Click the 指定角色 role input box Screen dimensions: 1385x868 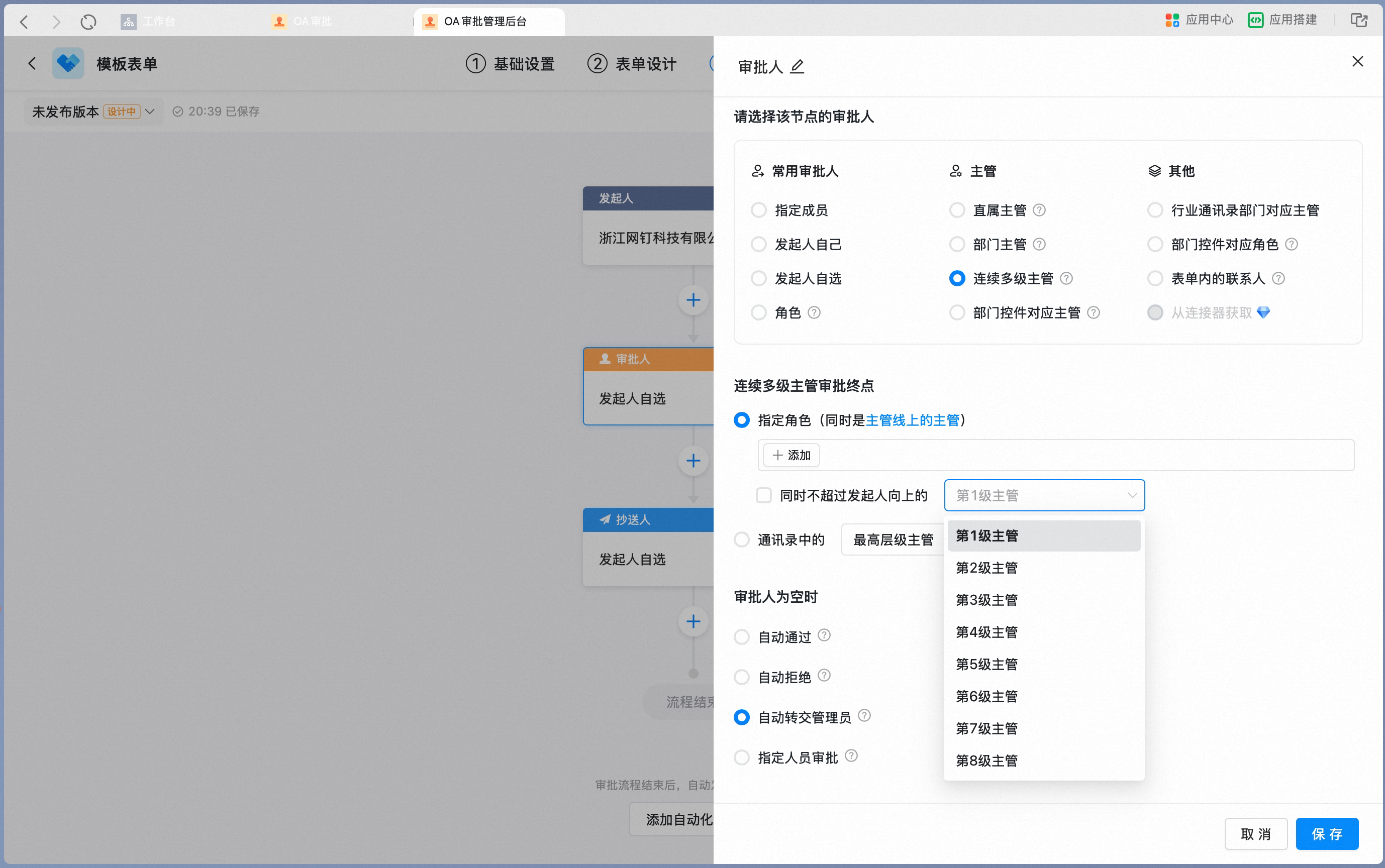point(1056,455)
